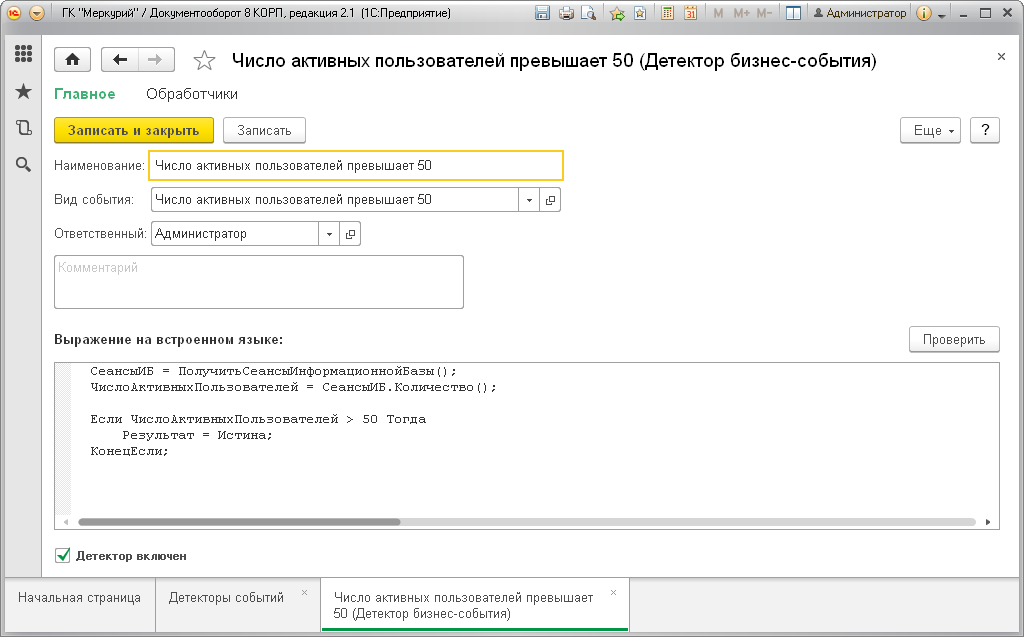Click the search magnifier in sidebar
Screen dimensions: 1024x637
[24, 165]
